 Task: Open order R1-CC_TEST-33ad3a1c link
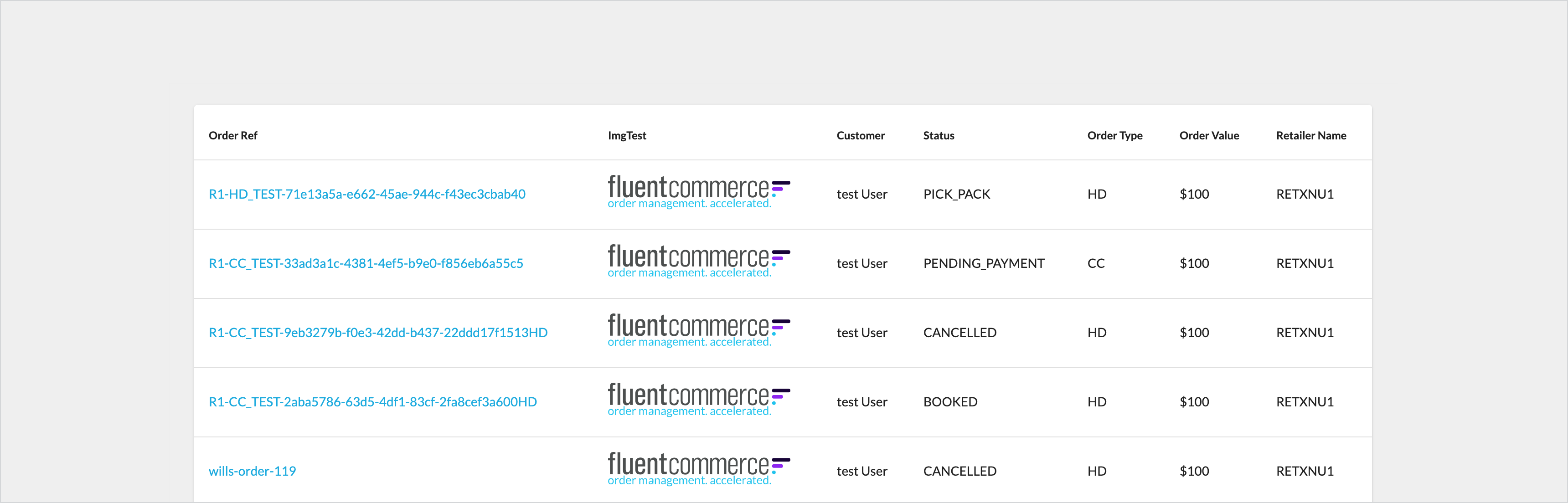[365, 263]
